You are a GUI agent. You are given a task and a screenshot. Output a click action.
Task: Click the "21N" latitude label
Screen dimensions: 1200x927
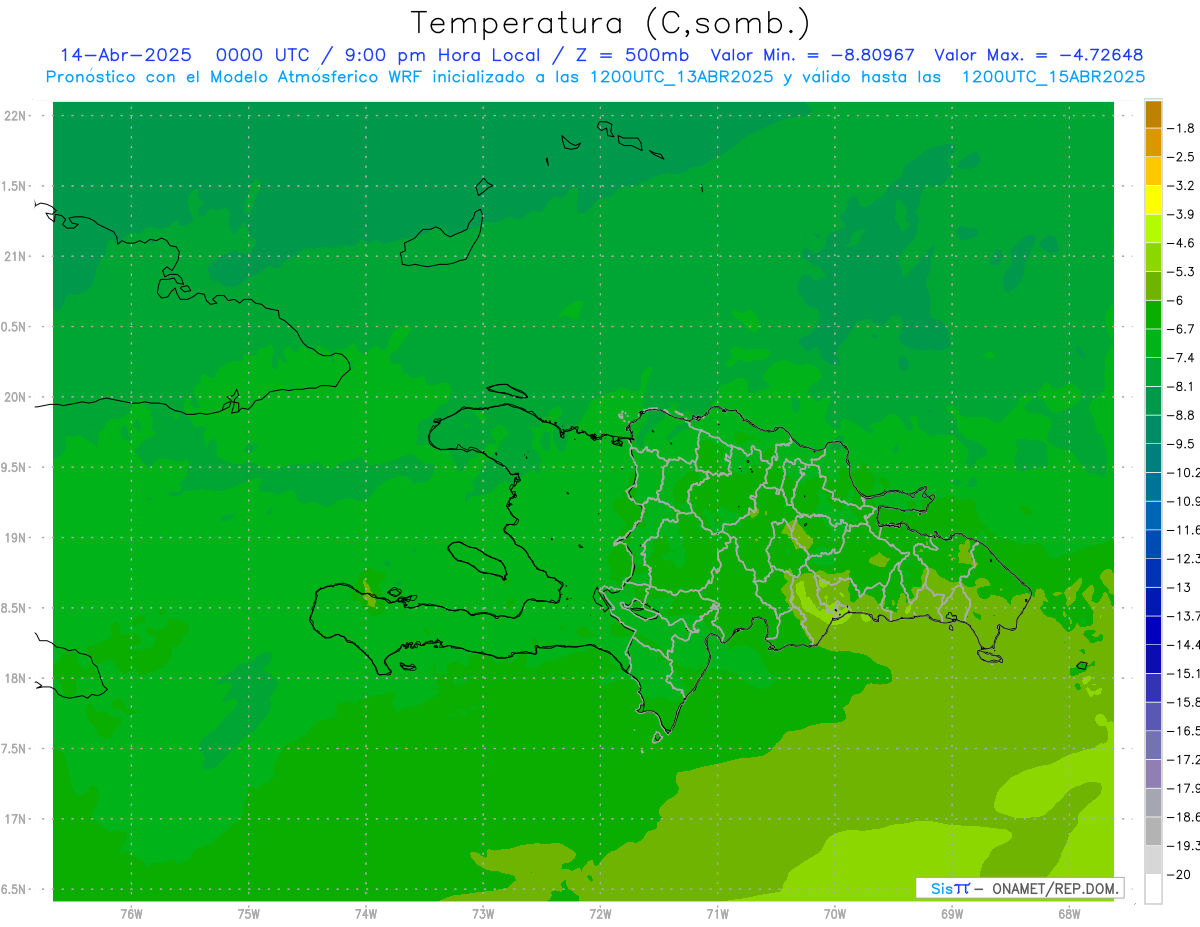tap(16, 257)
